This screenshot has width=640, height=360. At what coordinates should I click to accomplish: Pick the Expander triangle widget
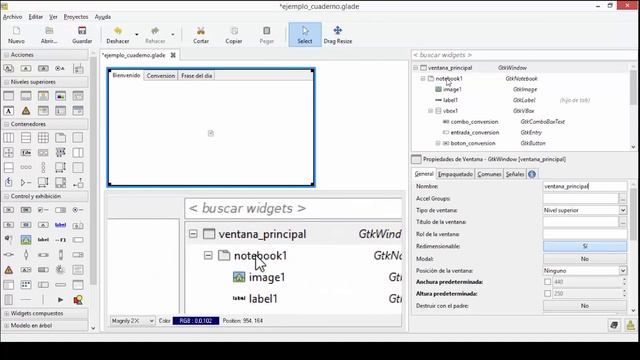click(x=26, y=182)
